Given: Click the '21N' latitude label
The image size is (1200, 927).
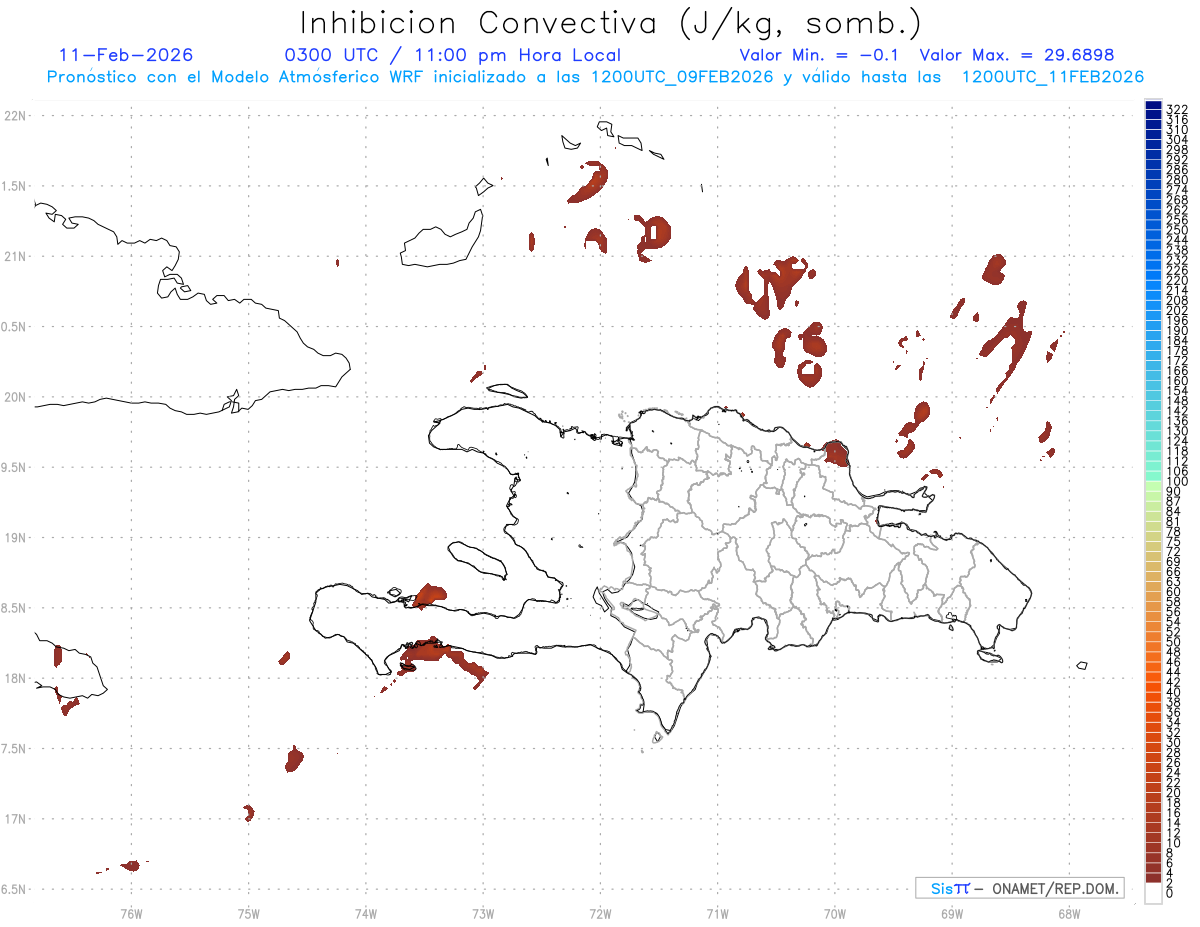Looking at the screenshot, I should pos(14,257).
